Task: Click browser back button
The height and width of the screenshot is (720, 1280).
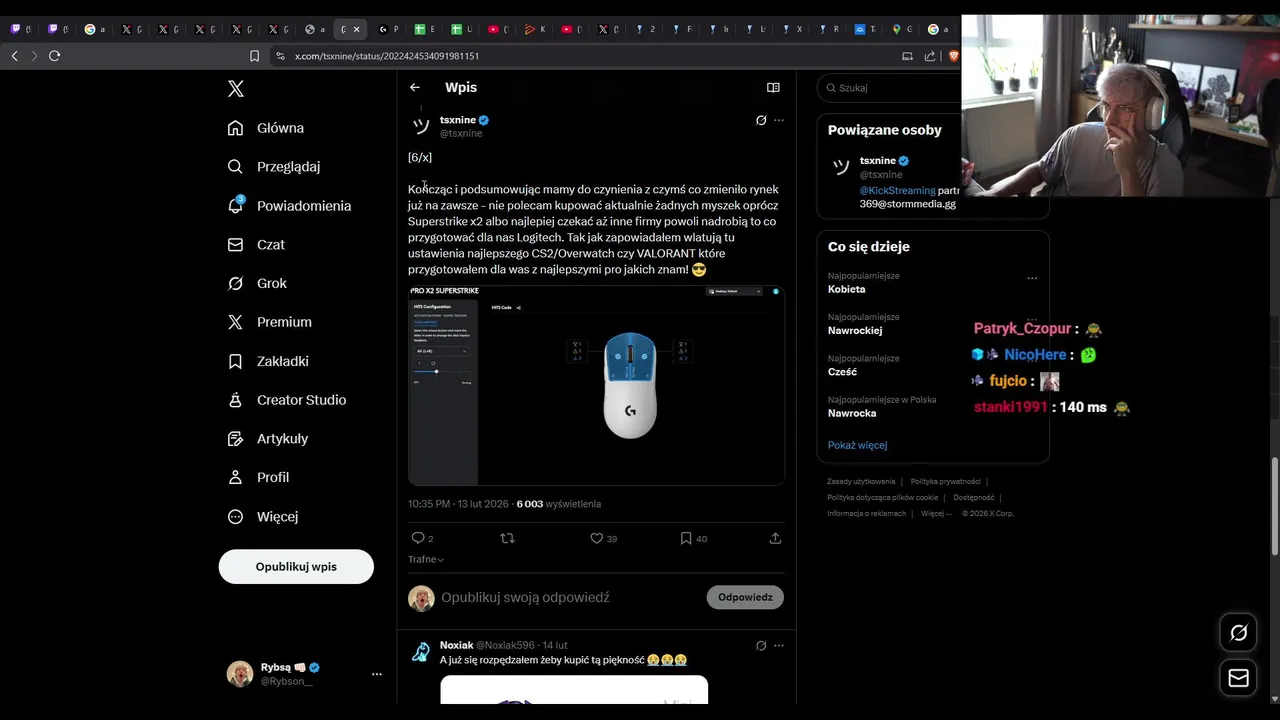Action: [14, 56]
